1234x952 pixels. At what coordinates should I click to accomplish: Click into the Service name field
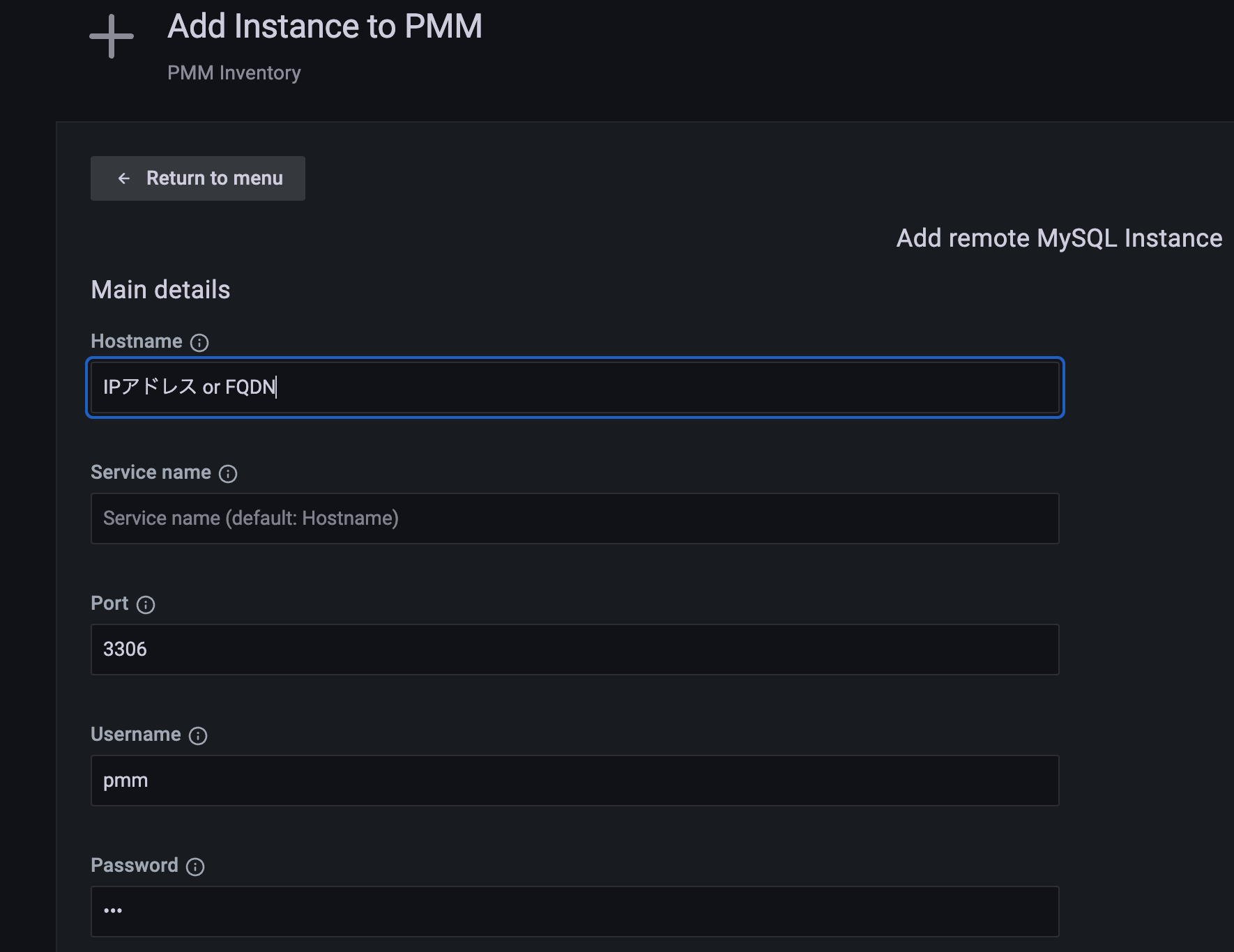(575, 519)
